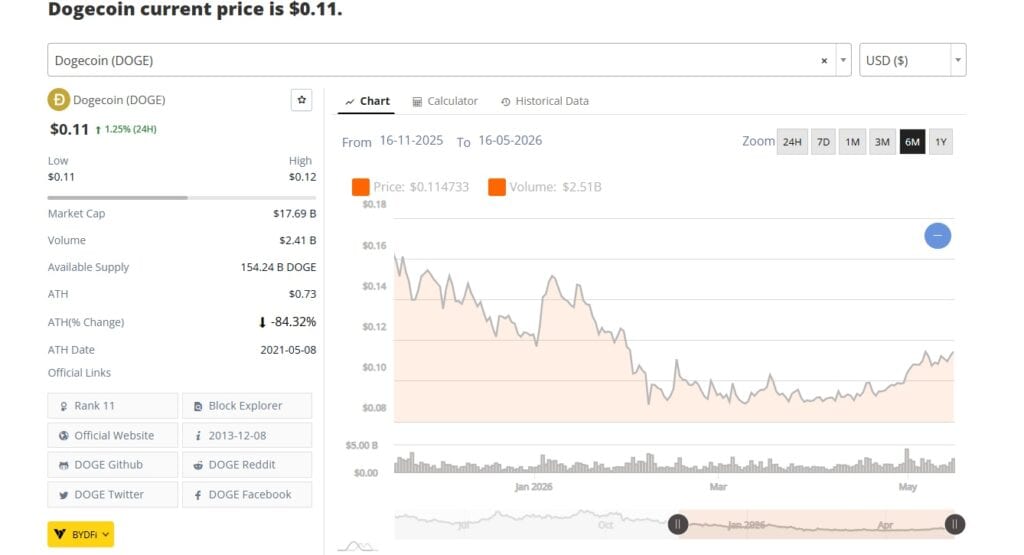Toggle the Volume series legend swatch
Screen dimensions: 1024x555
pyautogui.click(x=496, y=187)
